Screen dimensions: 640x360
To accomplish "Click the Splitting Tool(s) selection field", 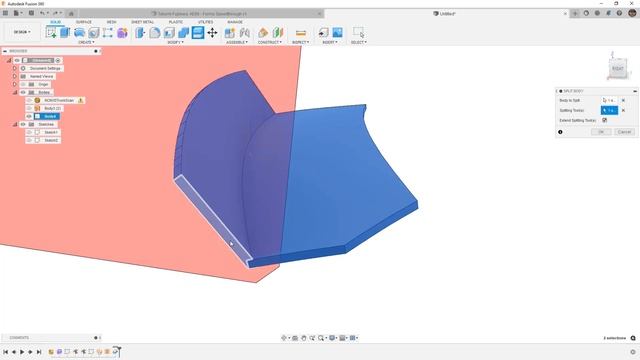I will point(609,111).
